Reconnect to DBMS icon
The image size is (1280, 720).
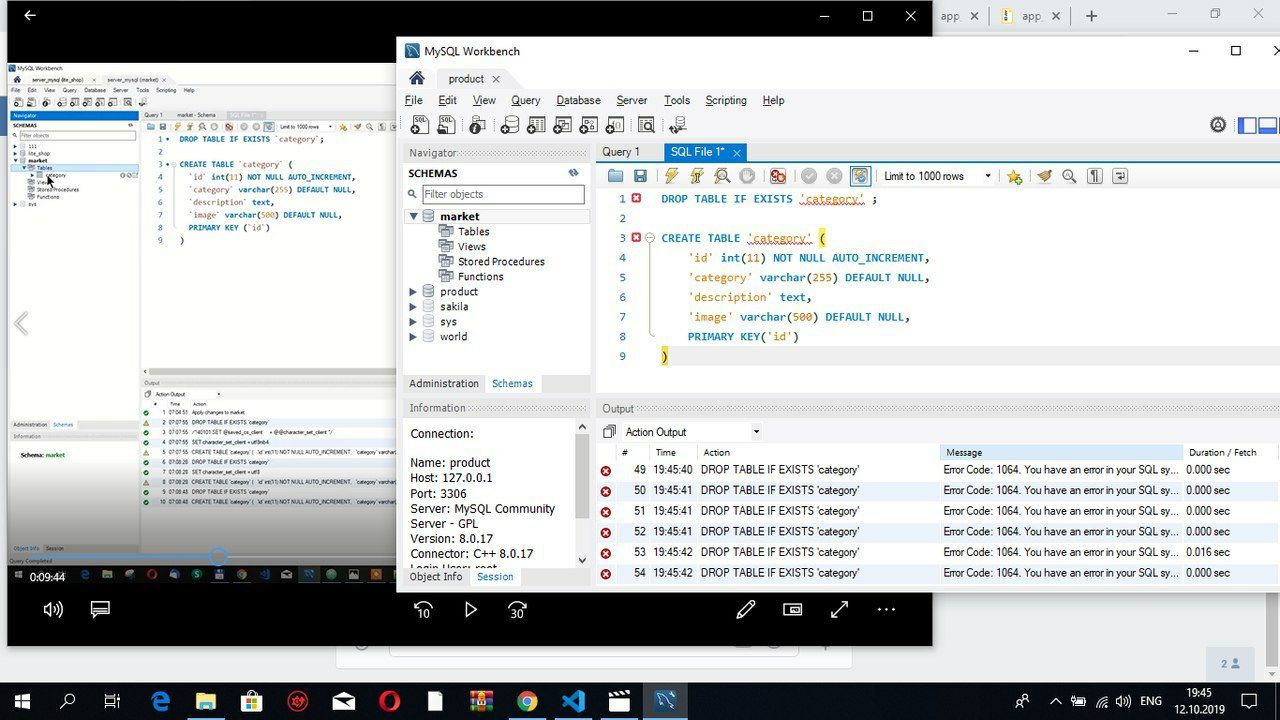click(x=678, y=125)
